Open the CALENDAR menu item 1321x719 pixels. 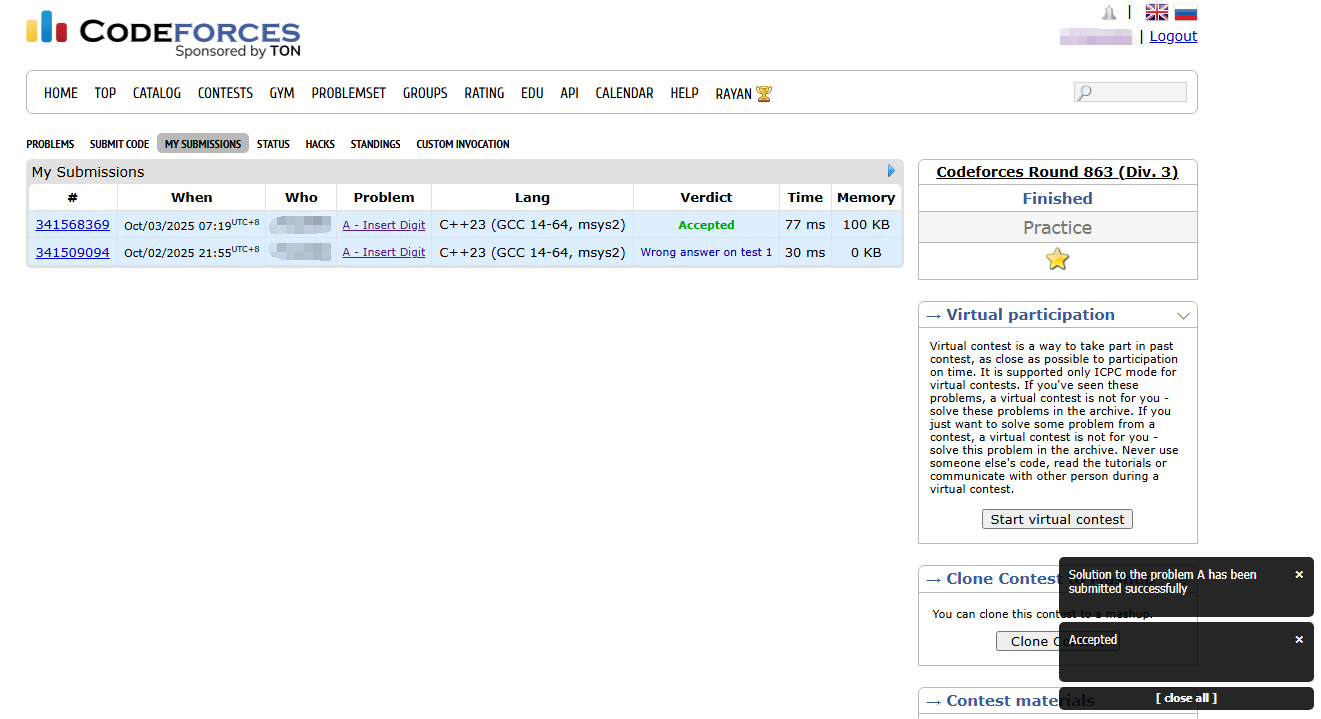(x=624, y=93)
